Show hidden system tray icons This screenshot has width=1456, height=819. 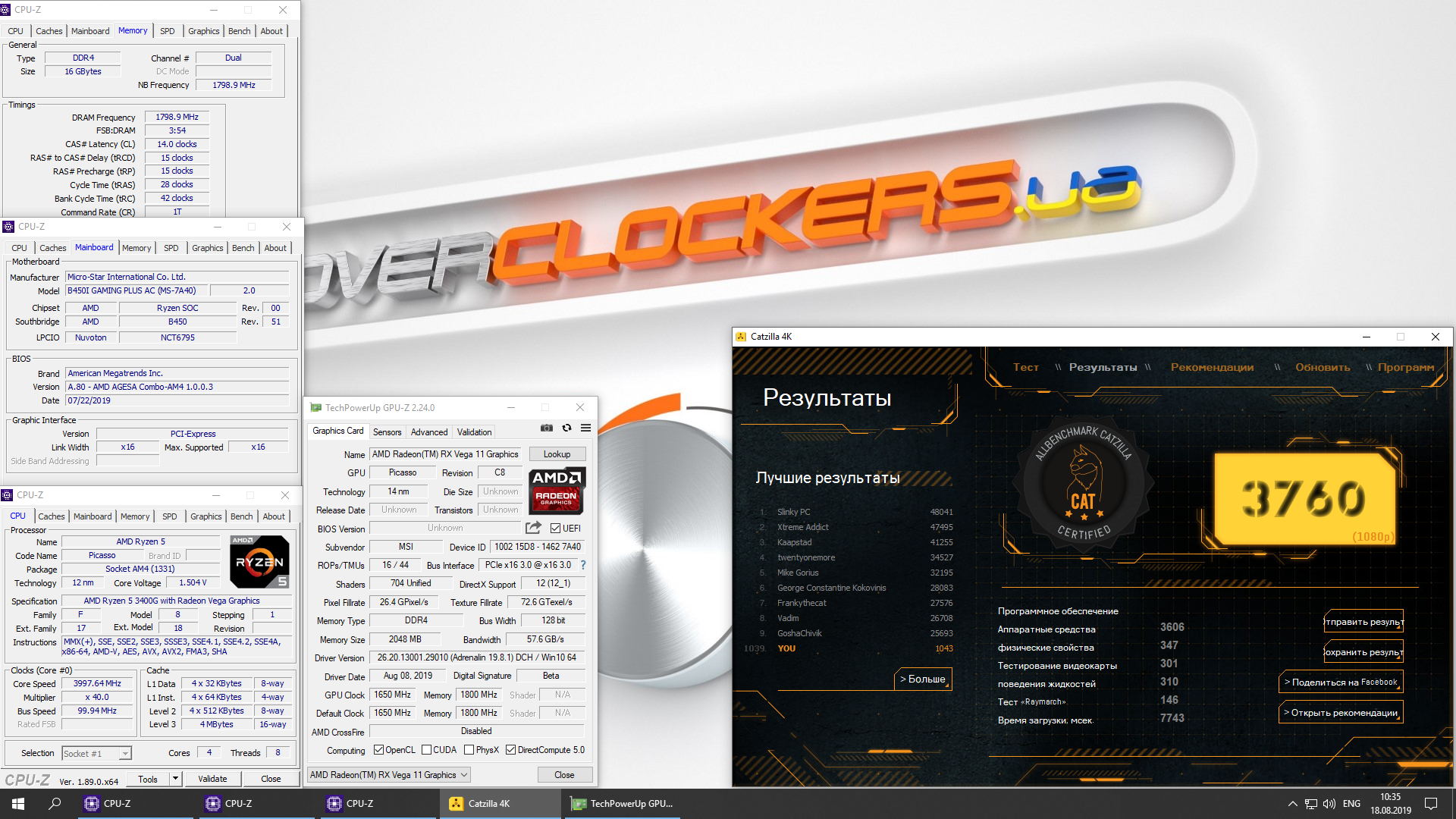click(1292, 804)
